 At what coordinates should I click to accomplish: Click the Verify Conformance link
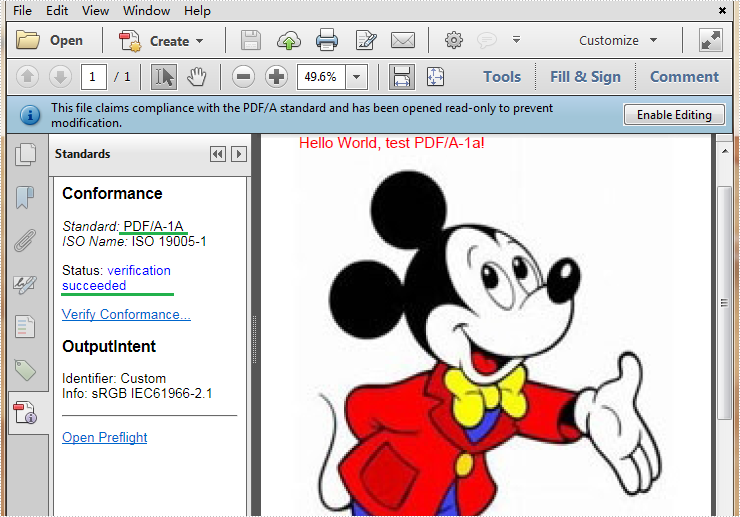click(x=126, y=314)
